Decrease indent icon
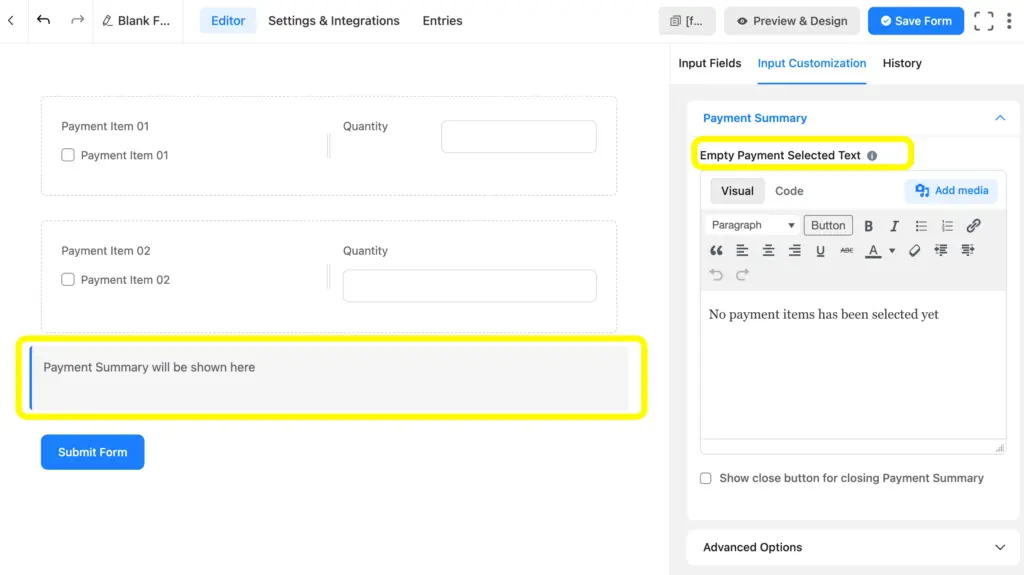The width and height of the screenshot is (1024, 575). tap(940, 250)
